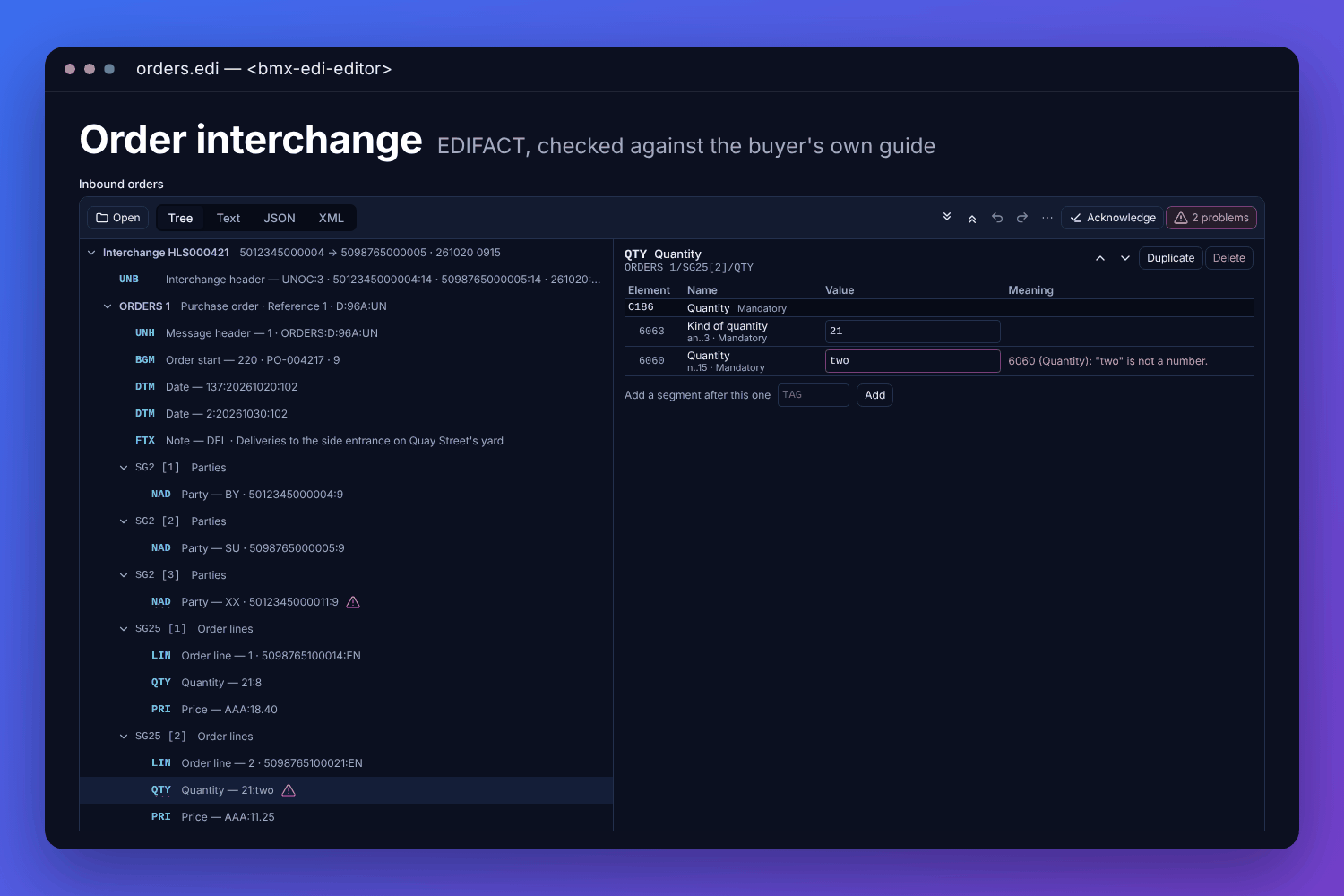Select the DTM Date 137:20261020:102 row
This screenshot has width=1344, height=896.
(346, 387)
